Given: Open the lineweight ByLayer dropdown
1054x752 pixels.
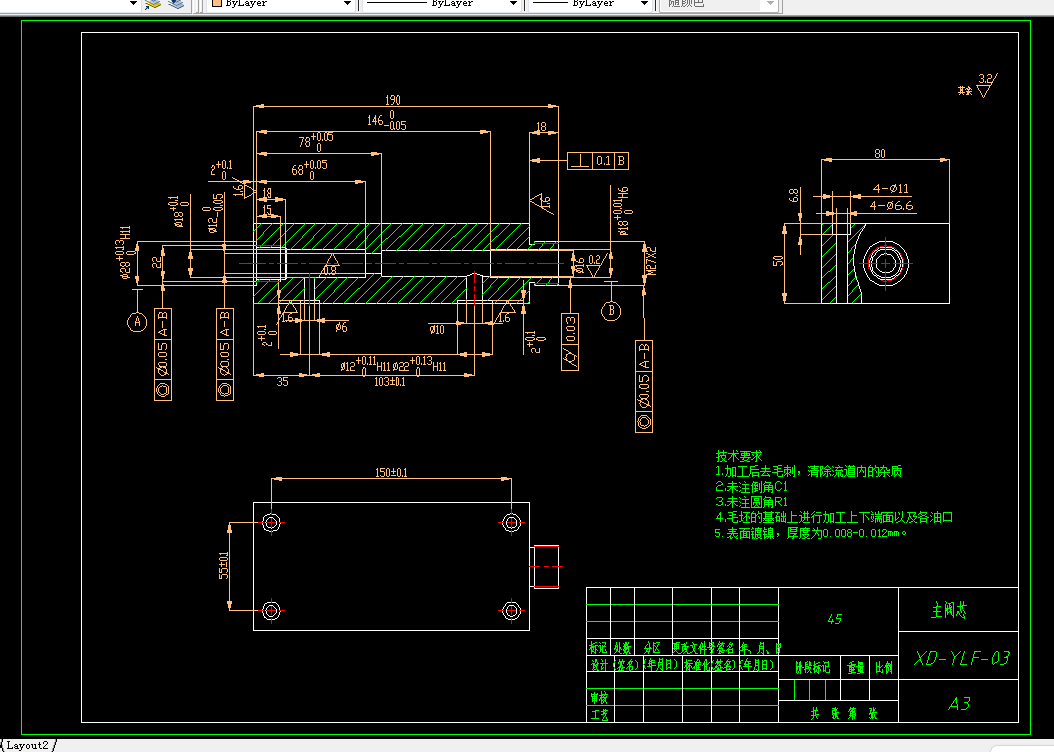Looking at the screenshot, I should [x=590, y=4].
